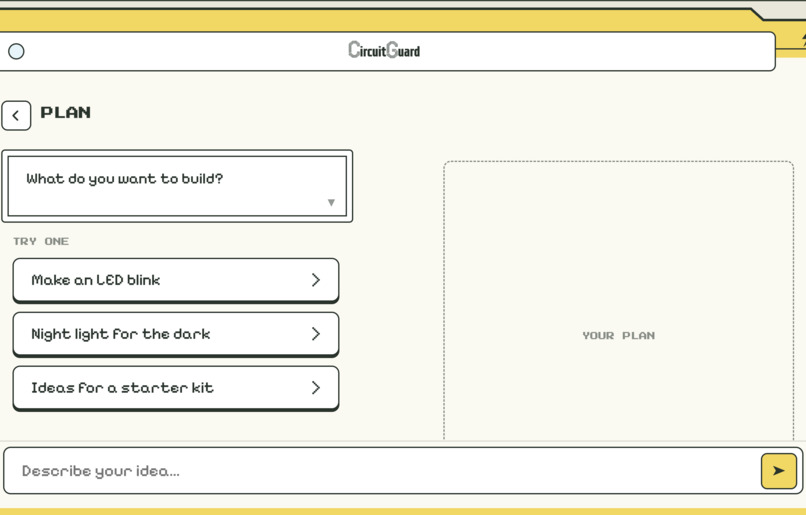Open the "What do you want to build?" dropdown arrow
This screenshot has height=515, width=806.
[x=331, y=203]
